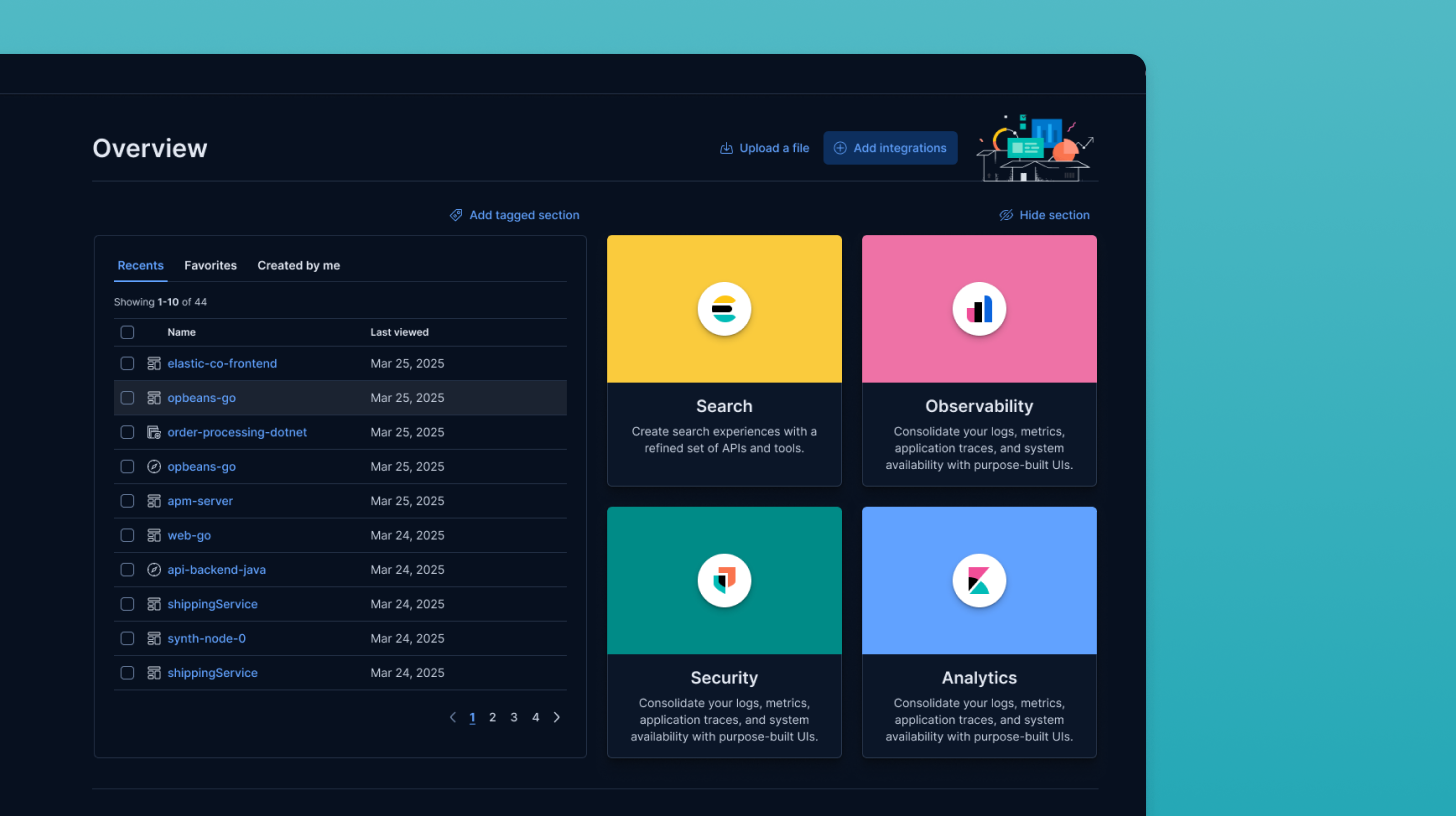The image size is (1456, 816).
Task: Toggle the select-all checkbox in the table header
Action: click(127, 331)
